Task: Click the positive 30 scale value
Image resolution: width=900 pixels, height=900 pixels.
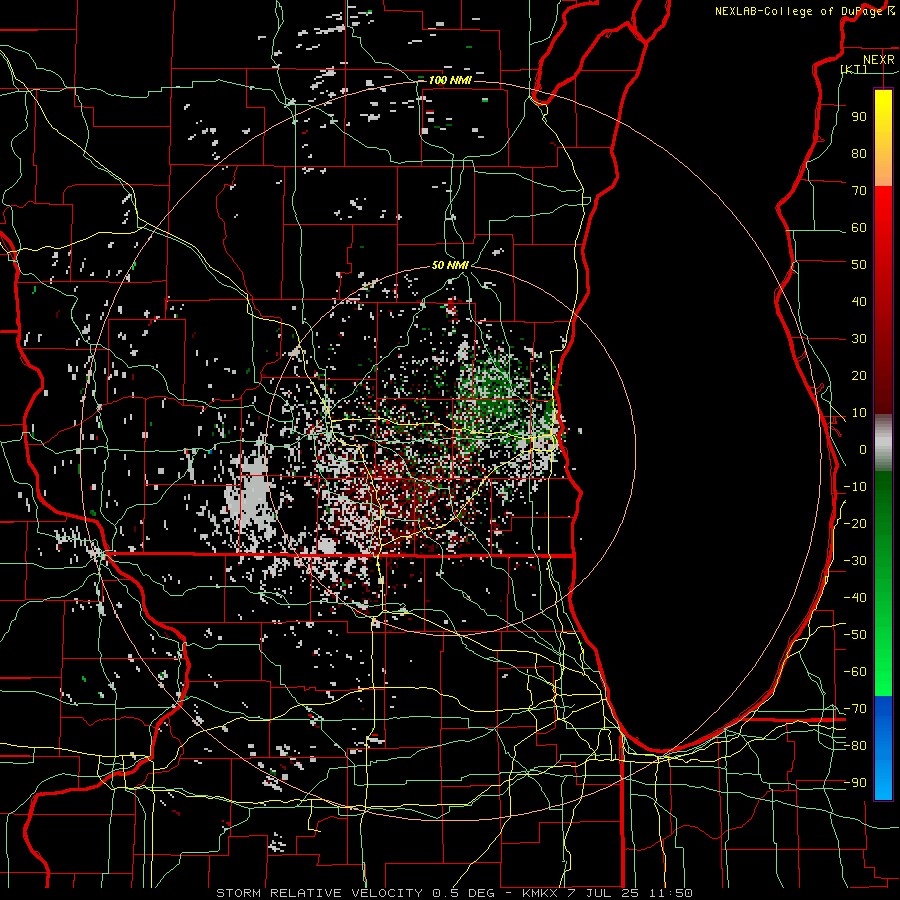Action: [859, 339]
